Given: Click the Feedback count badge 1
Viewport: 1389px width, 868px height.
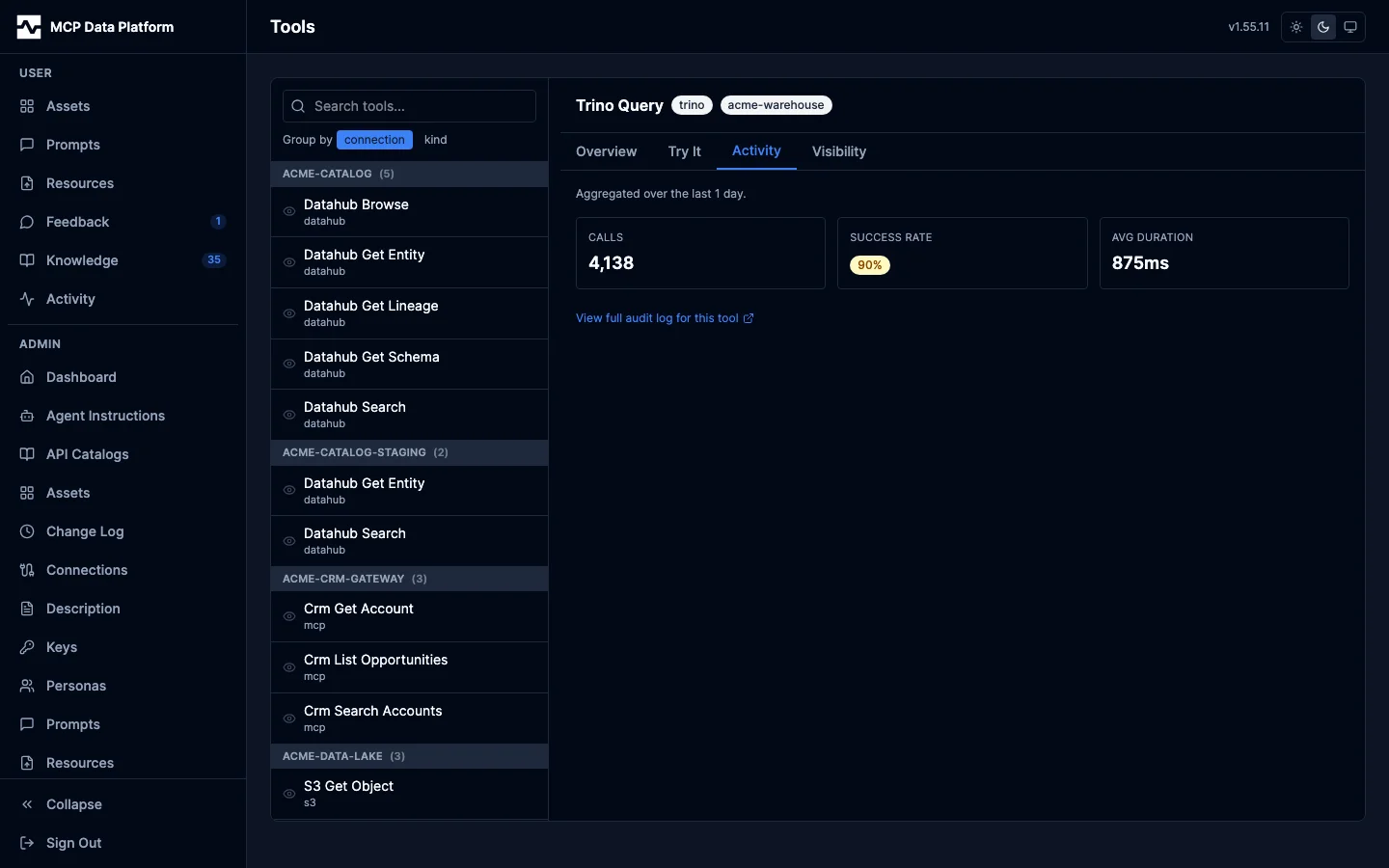Looking at the screenshot, I should click(218, 222).
